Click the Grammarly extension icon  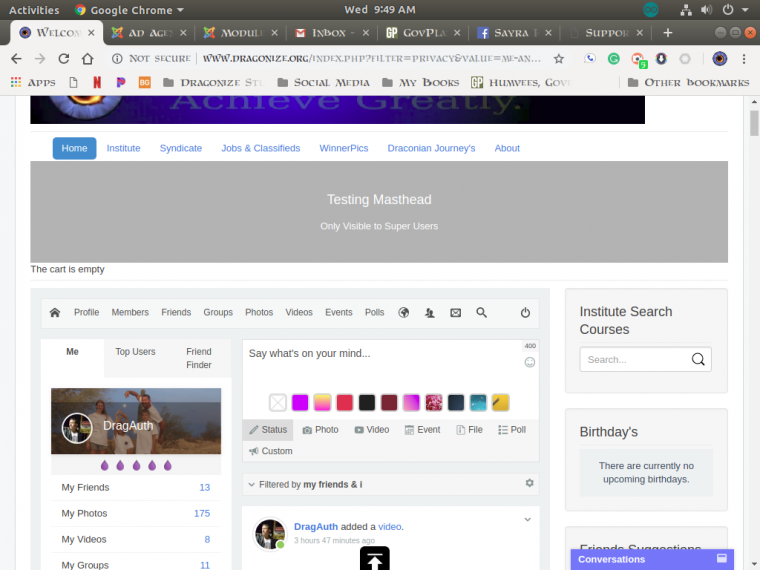tap(614, 59)
